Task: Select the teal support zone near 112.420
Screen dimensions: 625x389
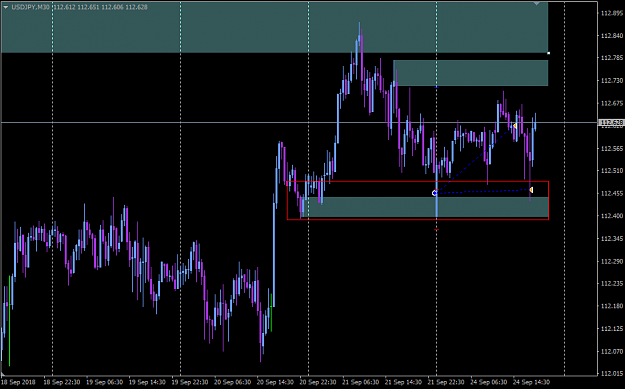Action: tap(425, 207)
